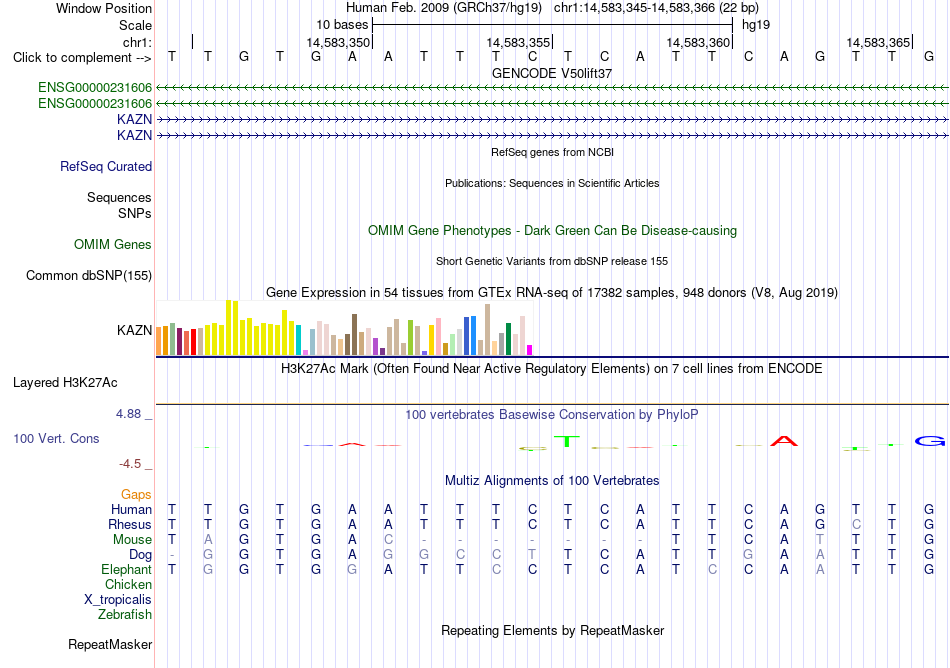
Task: Click 'chr1:14,583,345-14,583,366 (22 bp)' position text
Action: 656,8
